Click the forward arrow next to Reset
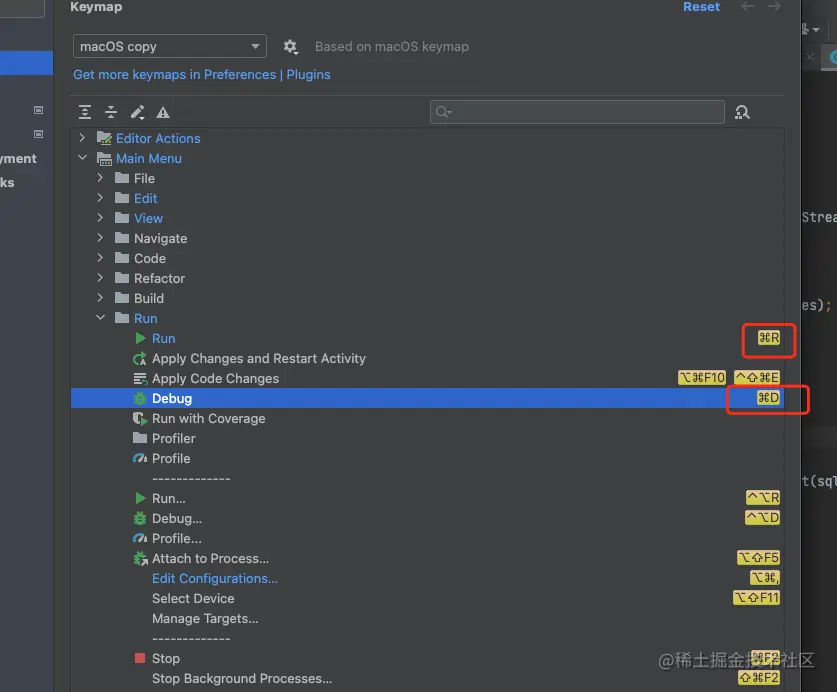Image resolution: width=837 pixels, height=692 pixels. (x=774, y=7)
